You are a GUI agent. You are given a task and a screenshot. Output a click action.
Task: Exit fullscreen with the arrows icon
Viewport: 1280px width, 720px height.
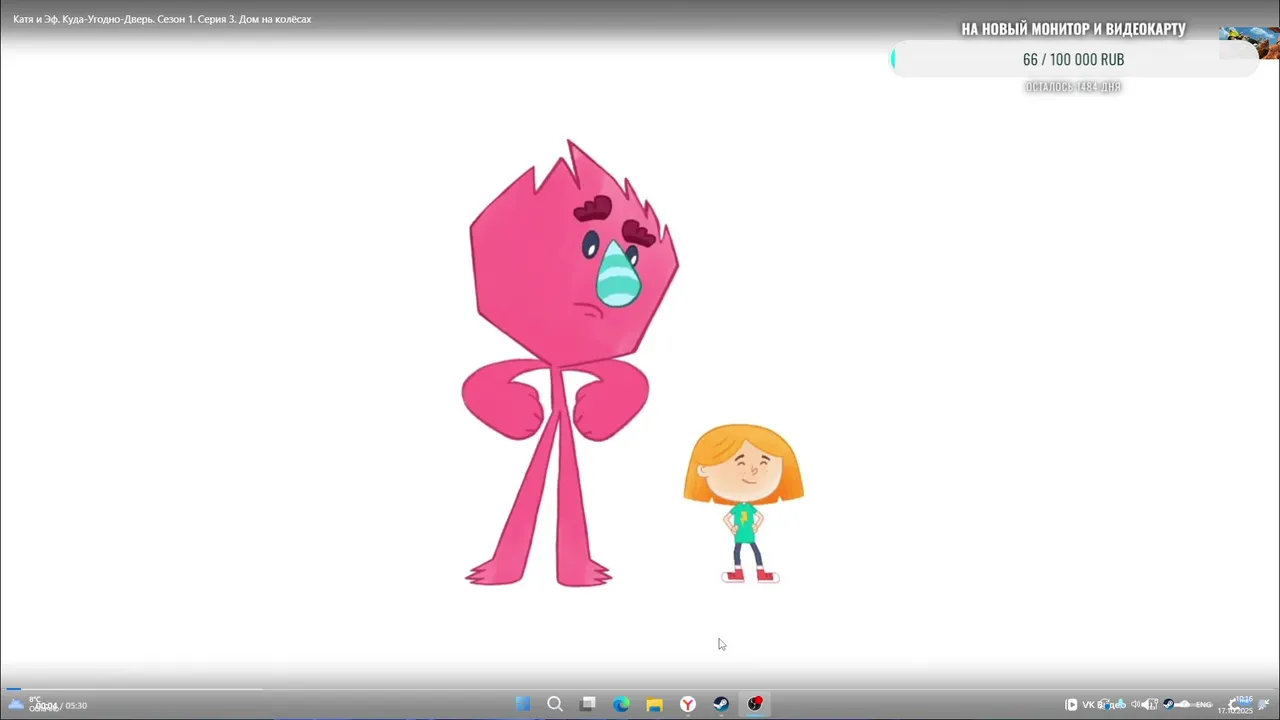[x=1264, y=705]
